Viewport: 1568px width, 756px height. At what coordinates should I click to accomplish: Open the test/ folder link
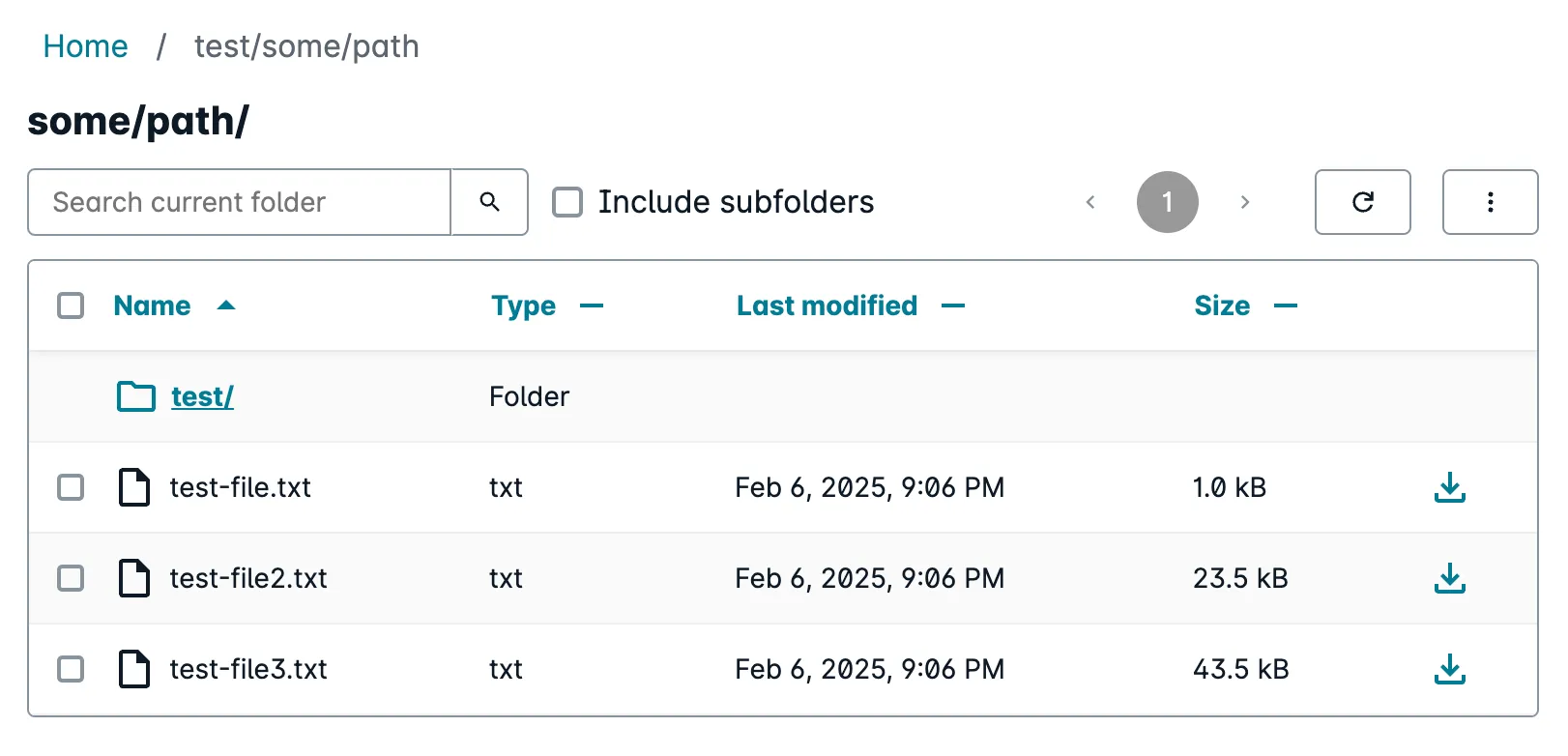202,396
